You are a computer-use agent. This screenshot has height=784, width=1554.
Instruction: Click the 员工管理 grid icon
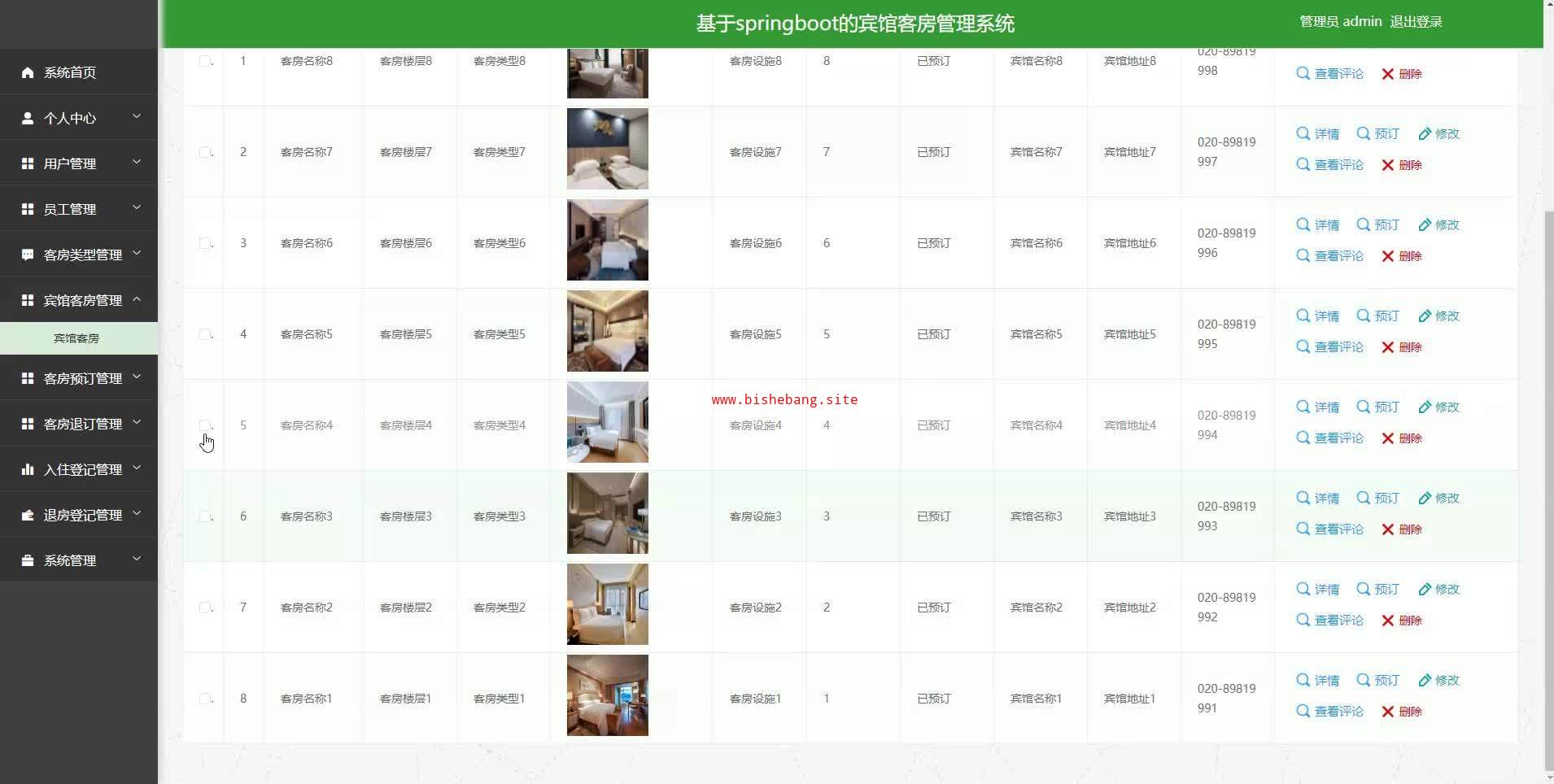pyautogui.click(x=28, y=209)
